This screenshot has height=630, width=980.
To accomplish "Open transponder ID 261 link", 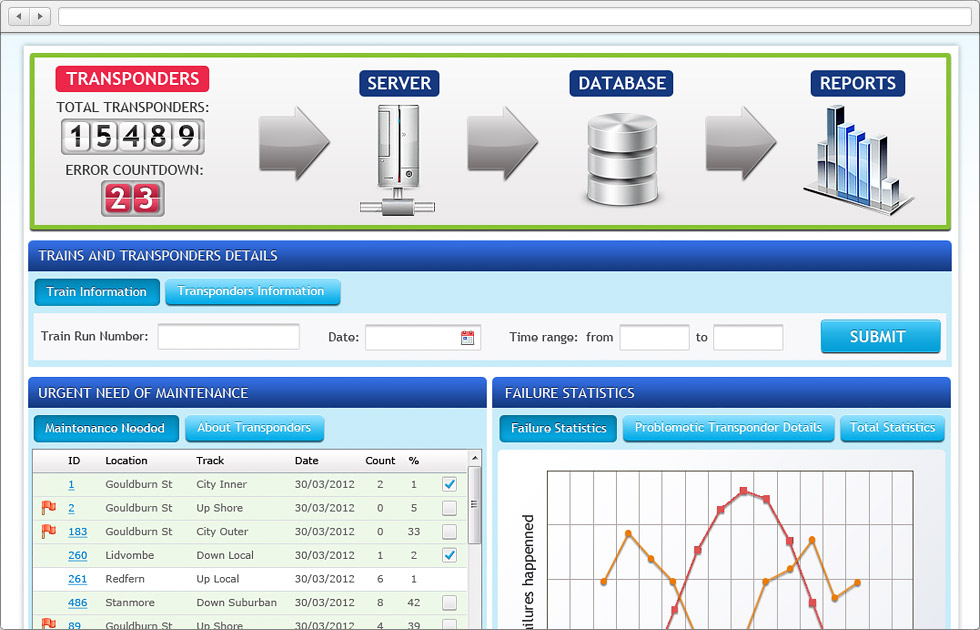I will point(78,579).
